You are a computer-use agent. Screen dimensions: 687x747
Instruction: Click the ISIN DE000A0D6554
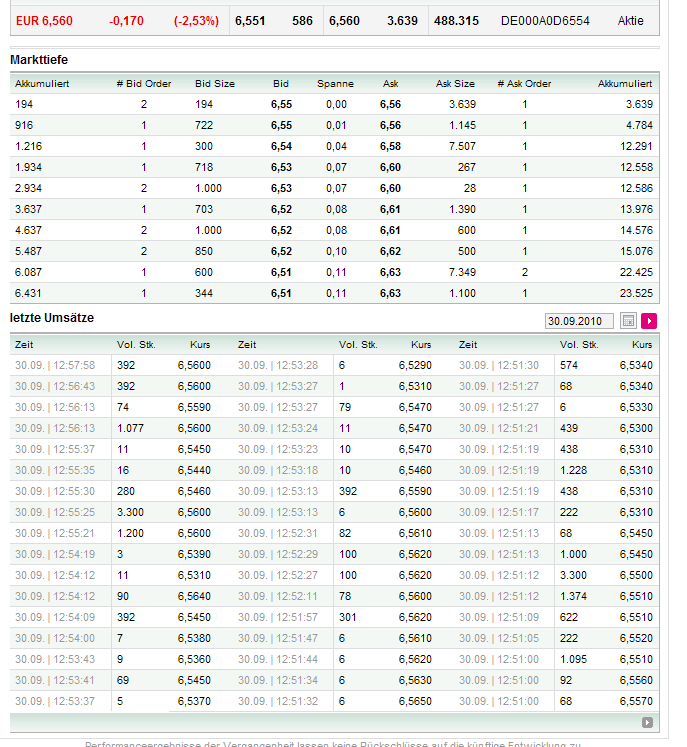545,20
